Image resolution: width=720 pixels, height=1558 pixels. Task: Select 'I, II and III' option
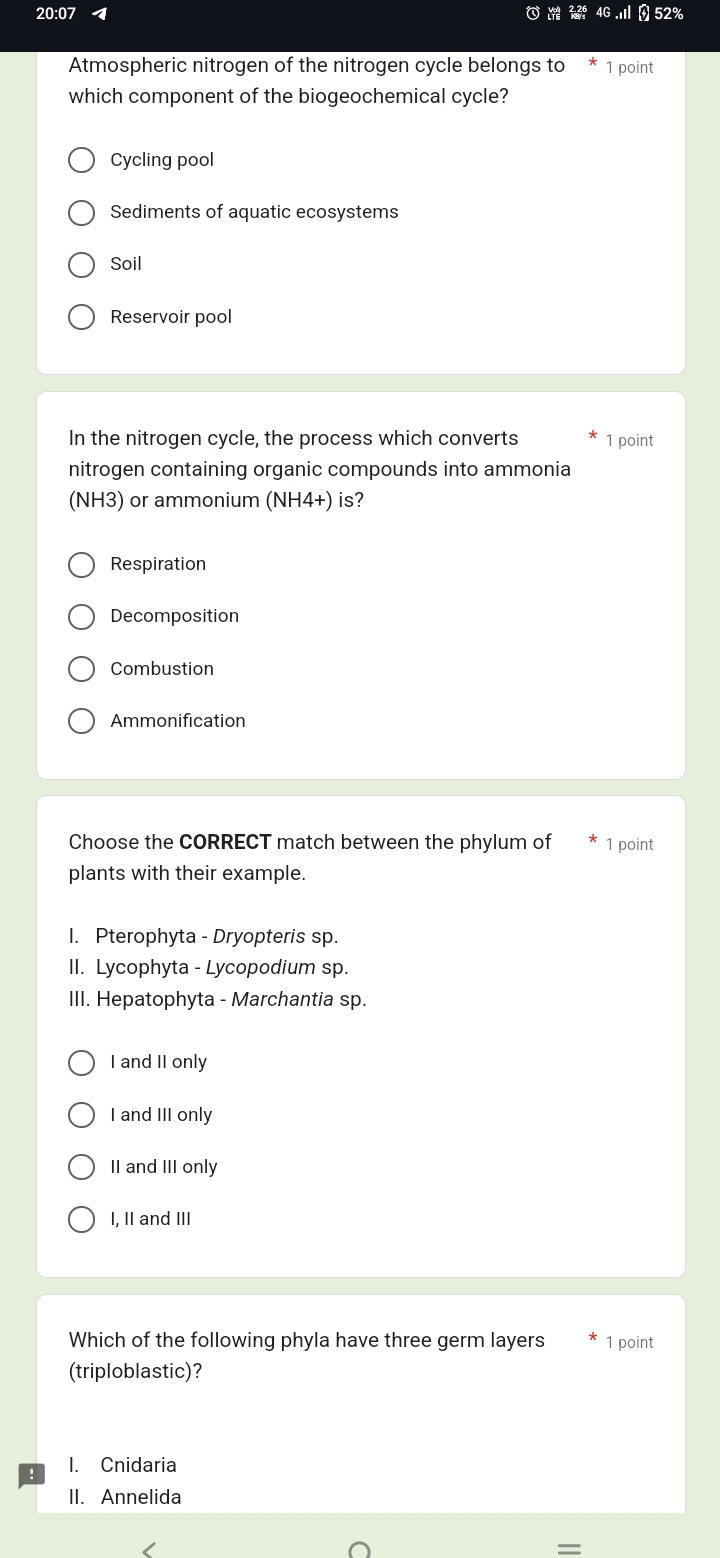click(x=82, y=1219)
